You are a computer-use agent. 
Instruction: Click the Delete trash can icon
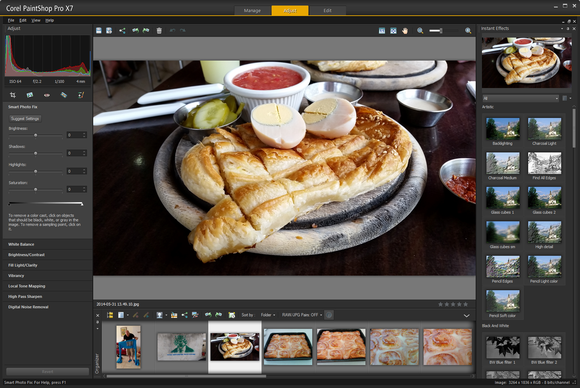point(159,31)
